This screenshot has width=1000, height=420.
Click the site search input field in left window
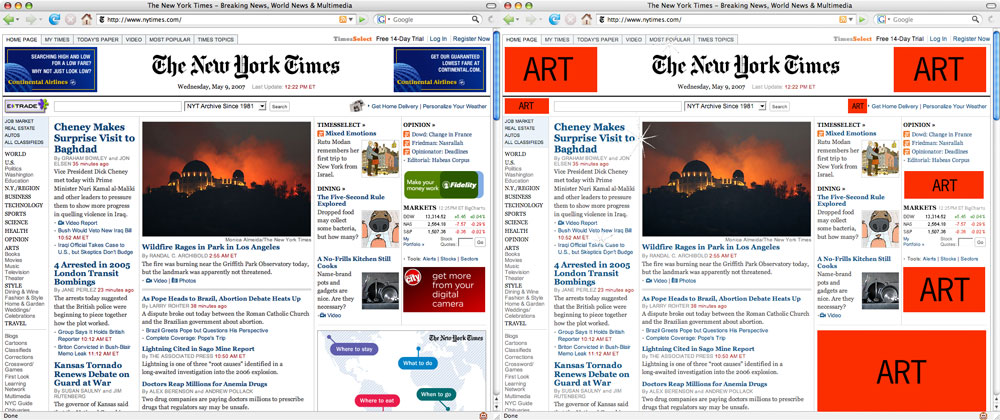pyautogui.click(x=118, y=106)
